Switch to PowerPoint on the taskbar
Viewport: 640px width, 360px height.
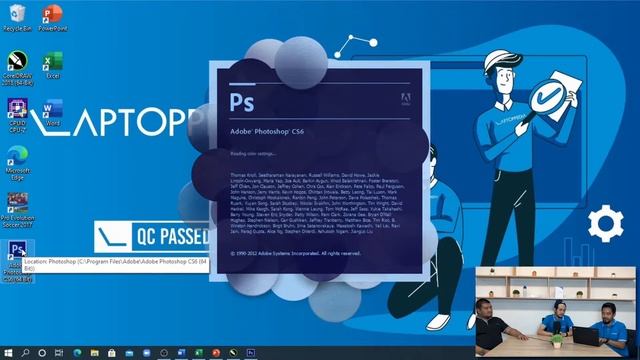pyautogui.click(x=216, y=353)
